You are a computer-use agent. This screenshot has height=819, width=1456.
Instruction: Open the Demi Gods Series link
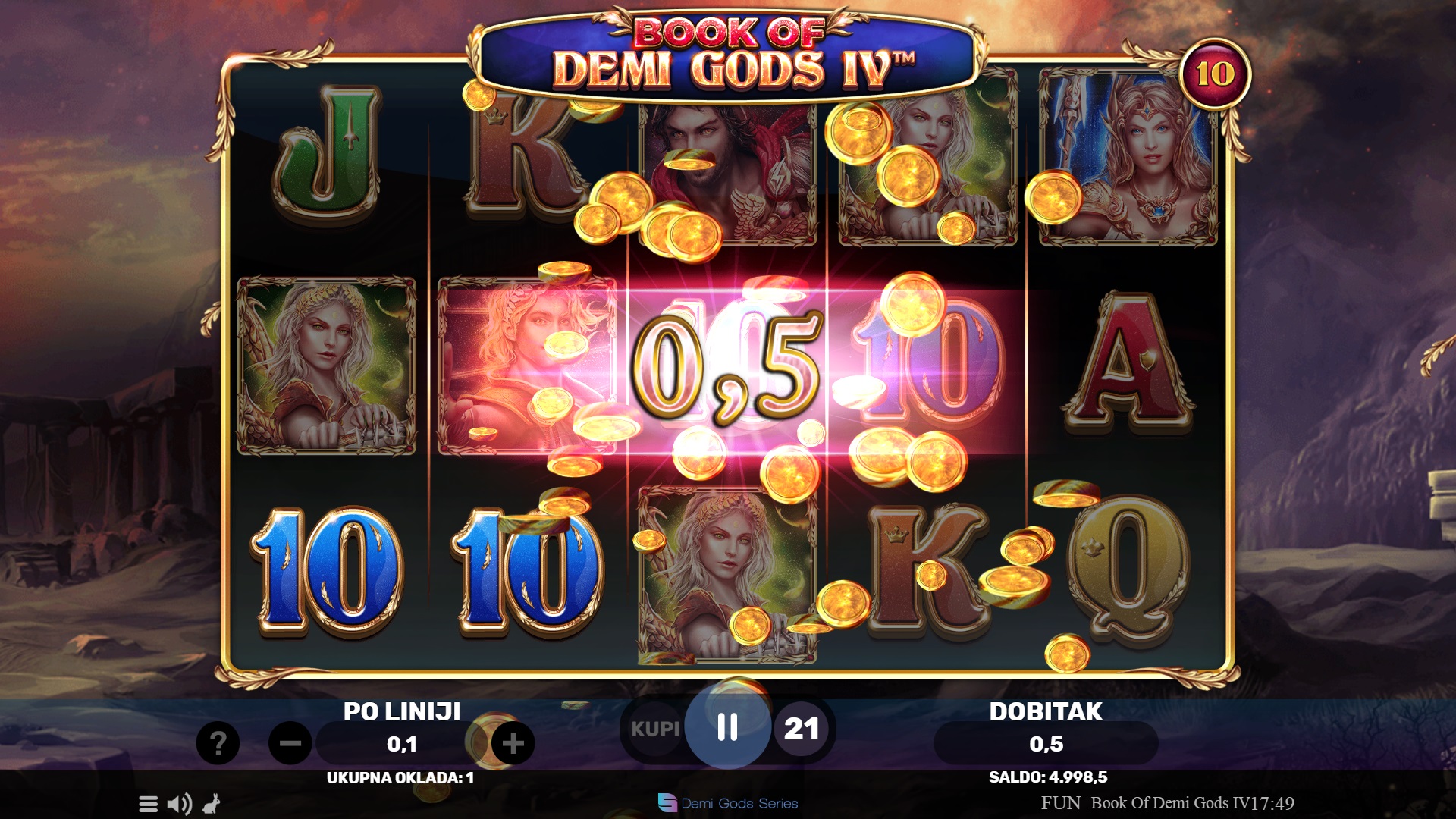[728, 803]
